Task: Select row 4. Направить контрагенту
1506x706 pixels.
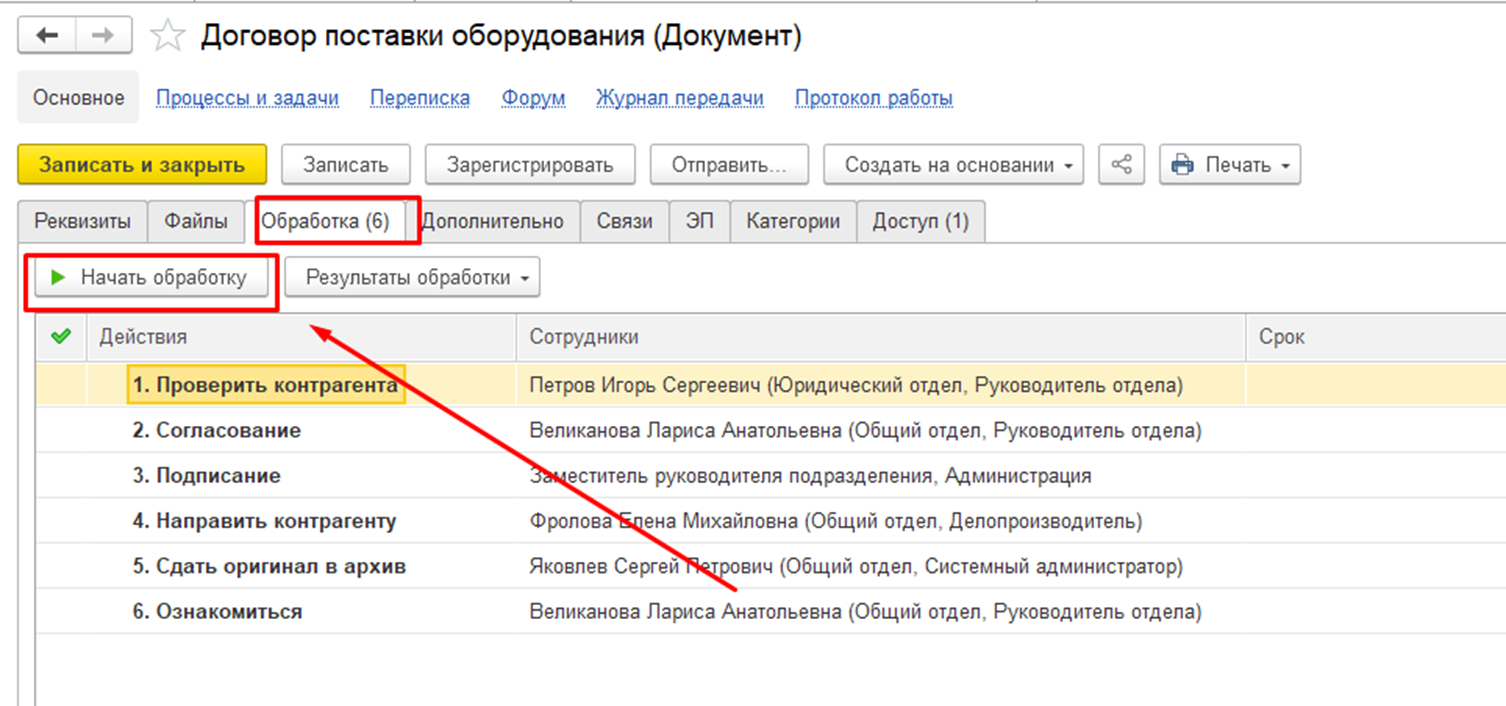Action: click(264, 521)
